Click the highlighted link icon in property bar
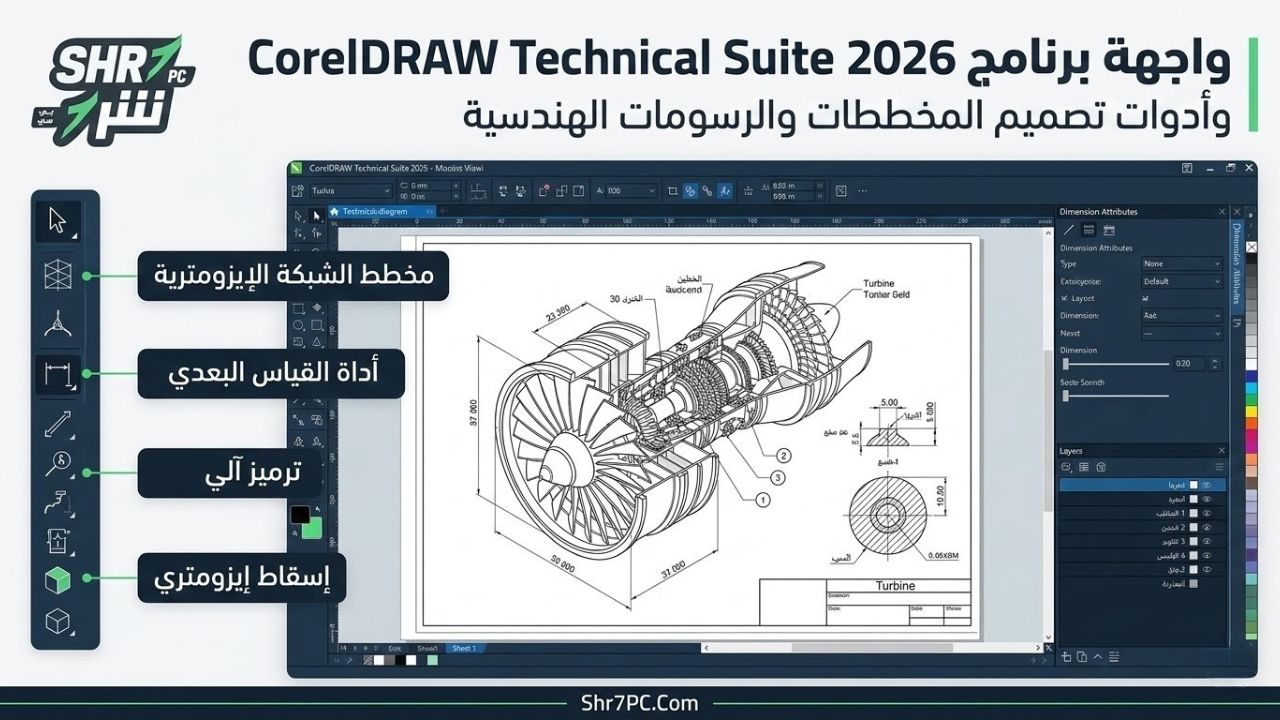 (690, 189)
